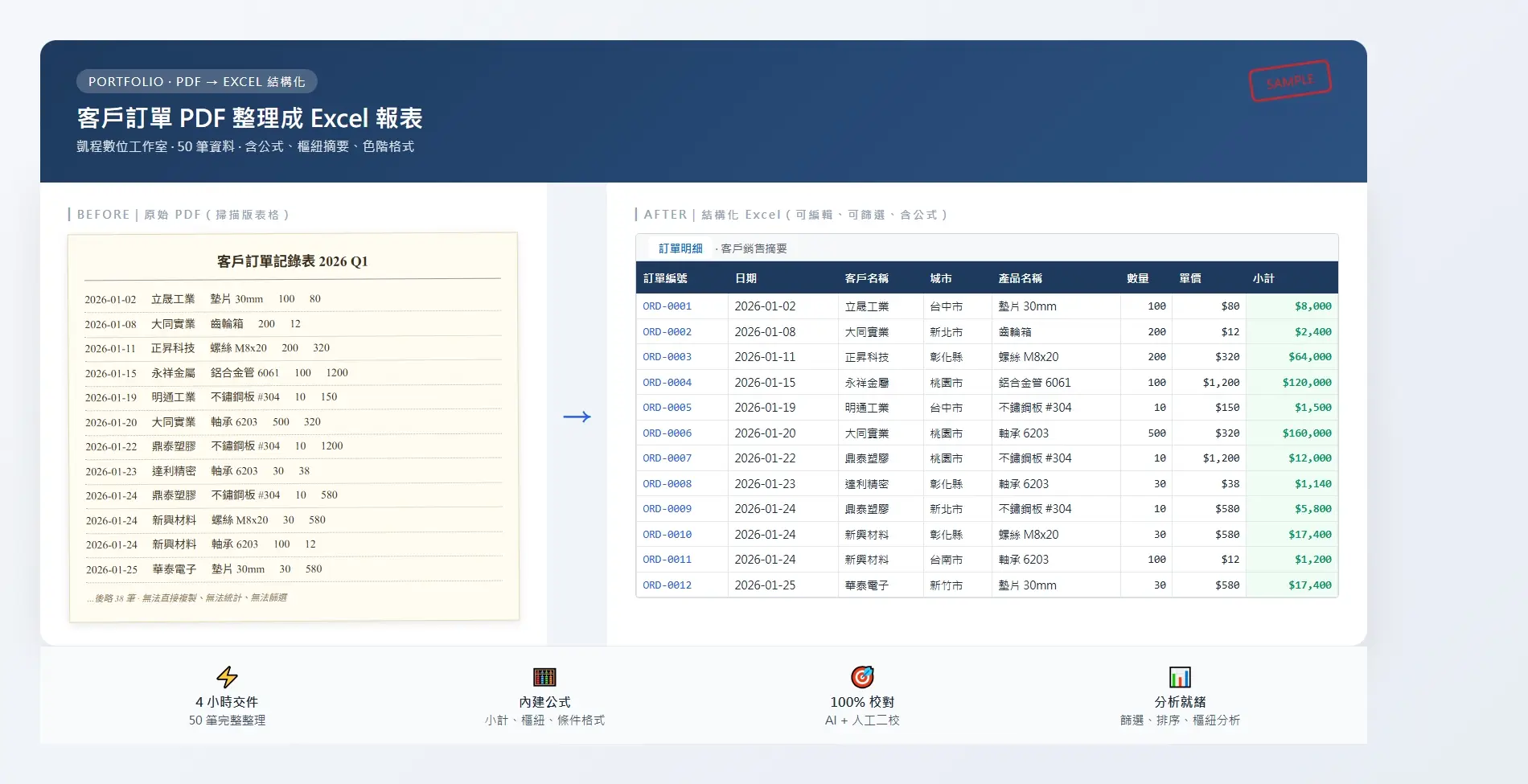1528x784 pixels.
Task: Click the 客戶名稱 column header
Action: click(x=866, y=278)
